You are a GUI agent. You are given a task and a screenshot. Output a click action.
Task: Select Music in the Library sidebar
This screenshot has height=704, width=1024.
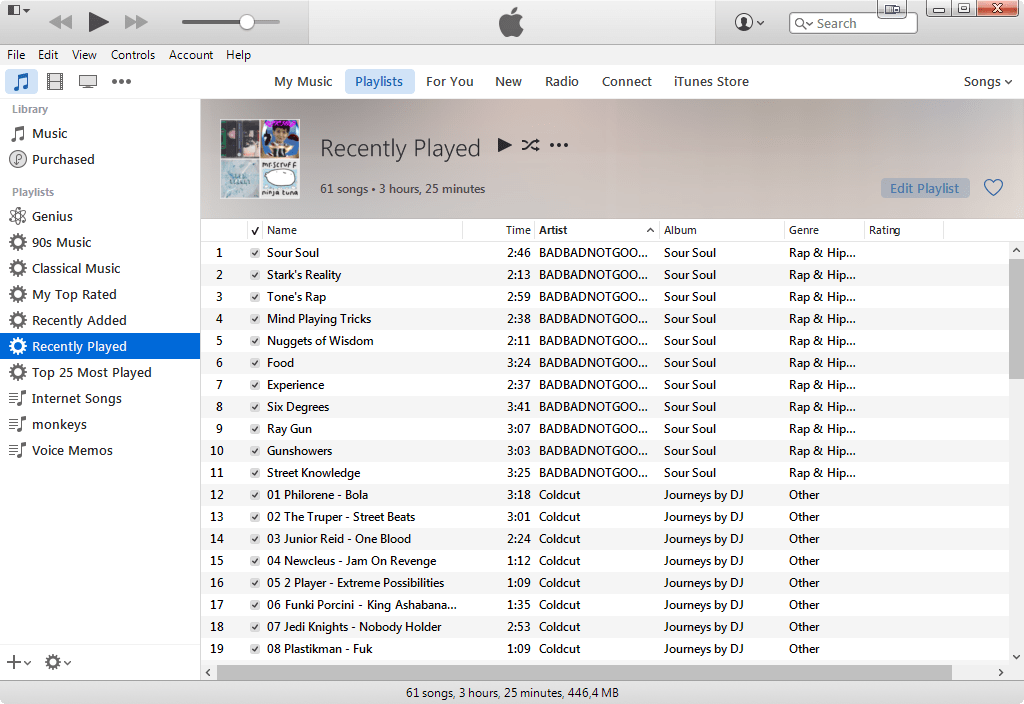click(x=50, y=134)
